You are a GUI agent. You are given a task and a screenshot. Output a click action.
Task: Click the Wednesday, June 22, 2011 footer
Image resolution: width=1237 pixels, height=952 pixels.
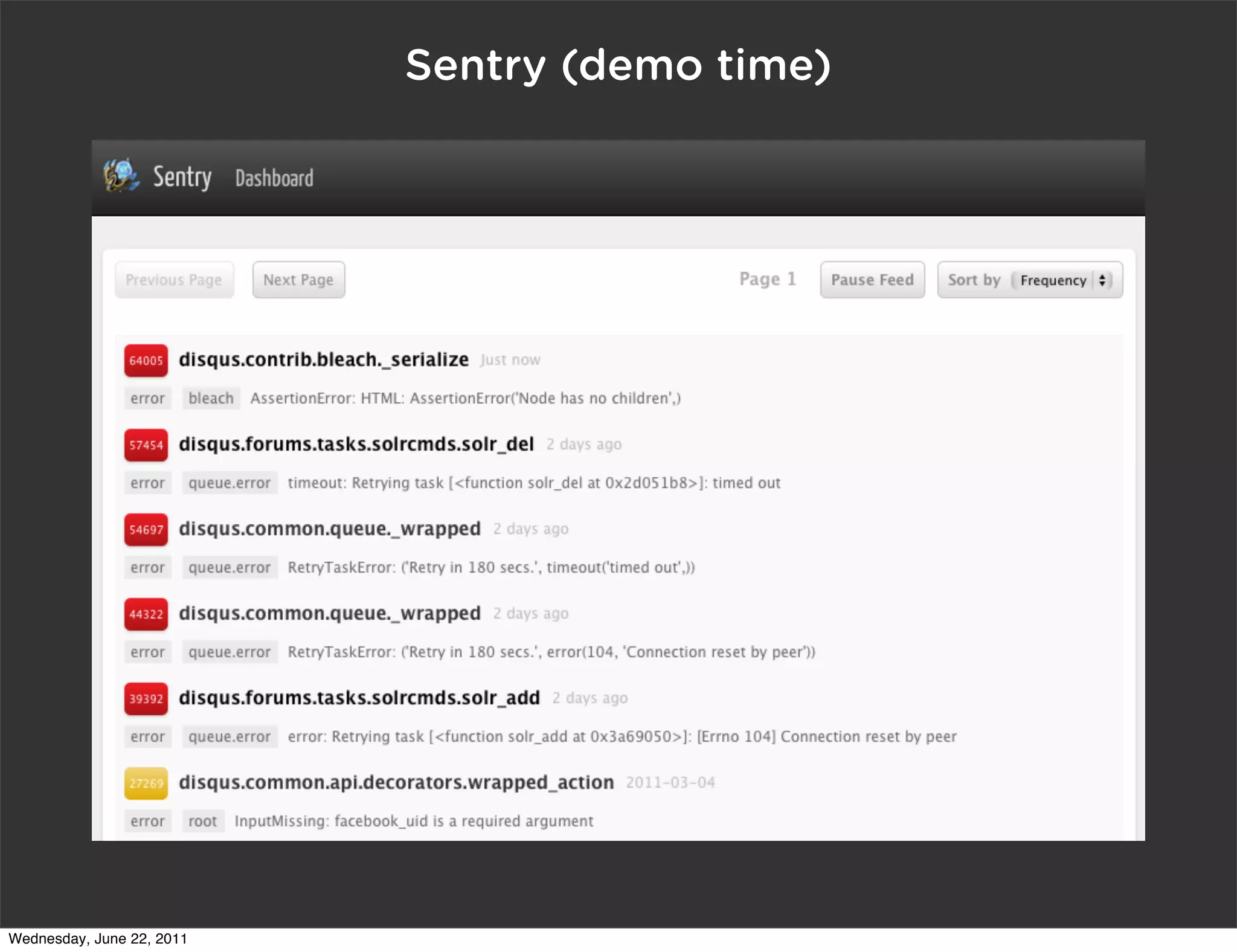(98, 939)
